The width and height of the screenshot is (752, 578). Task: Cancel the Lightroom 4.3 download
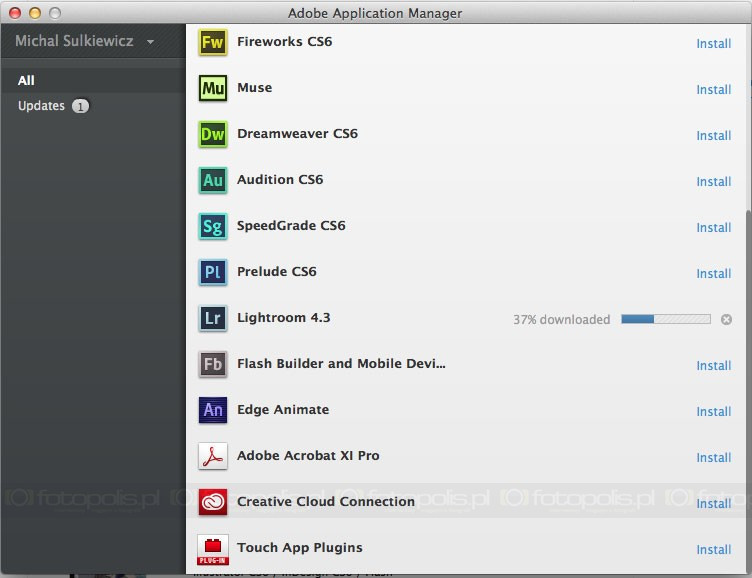[x=726, y=319]
